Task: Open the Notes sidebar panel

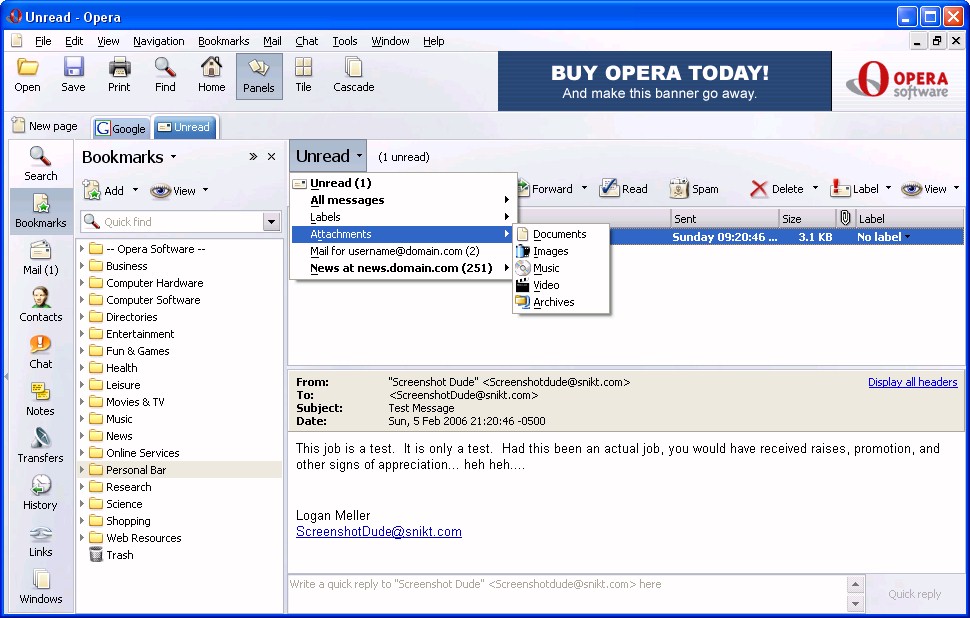Action: (41, 398)
